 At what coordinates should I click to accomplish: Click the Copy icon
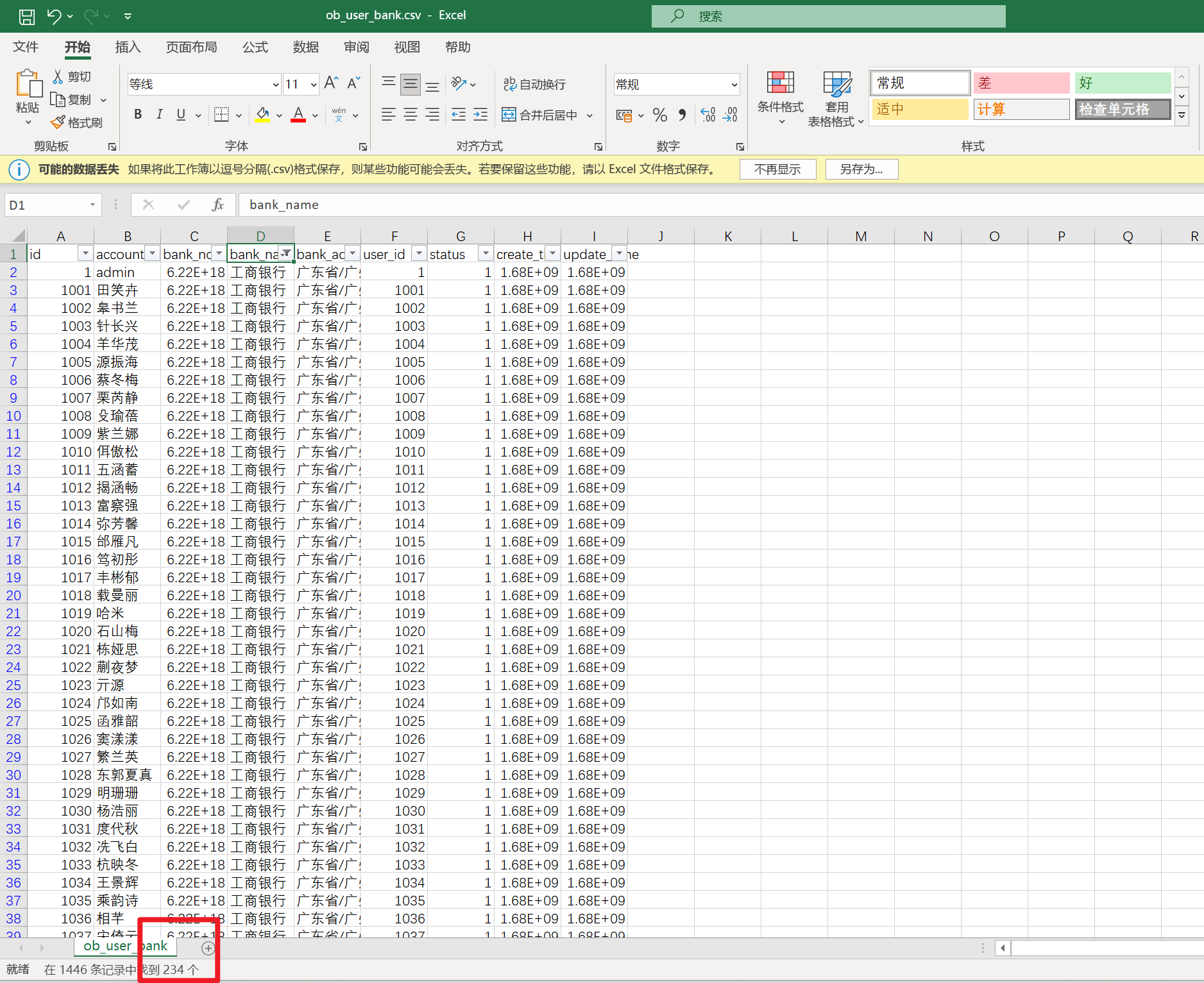click(x=58, y=99)
